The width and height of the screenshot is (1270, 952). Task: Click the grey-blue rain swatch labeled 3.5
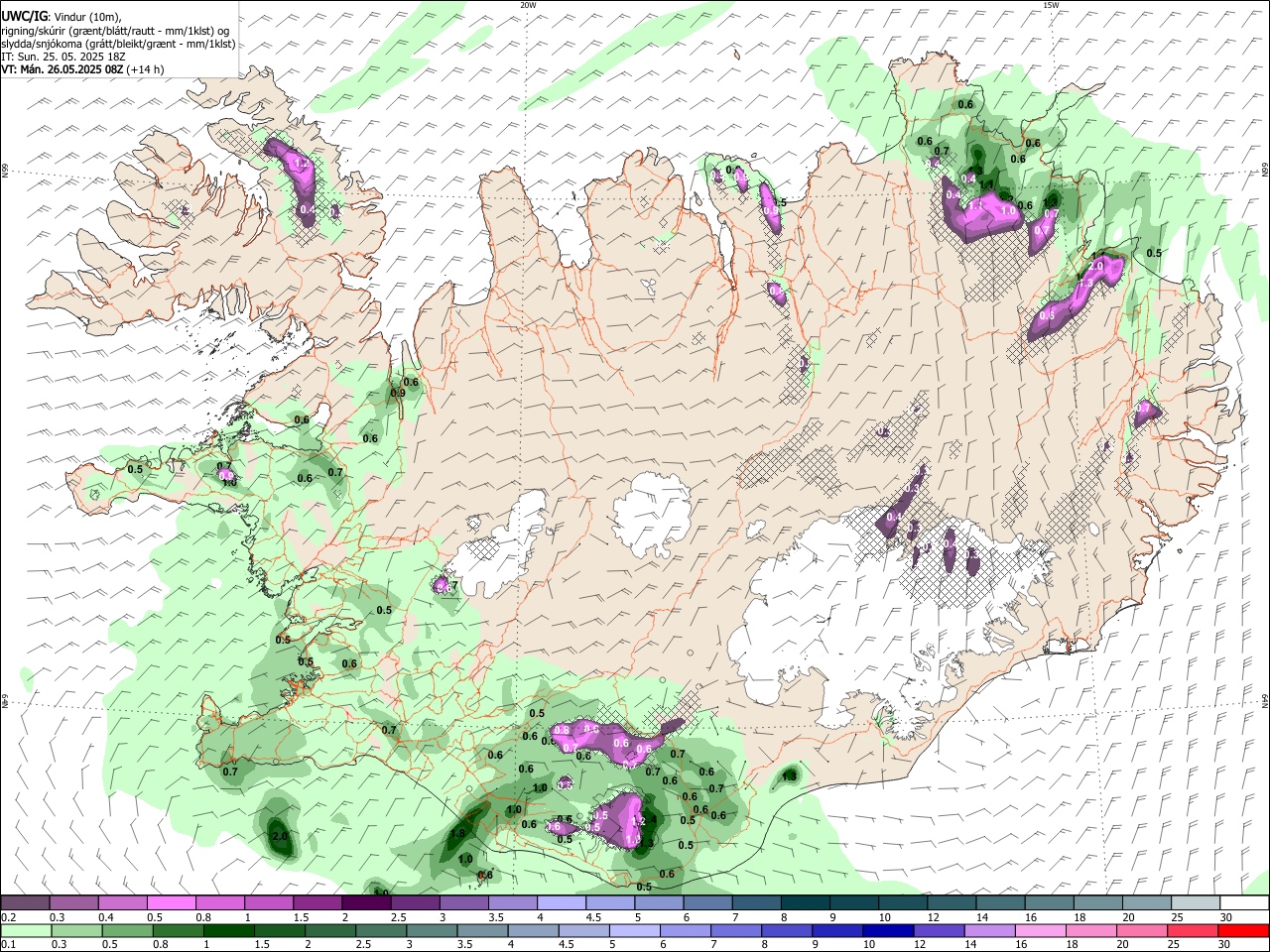[x=483, y=930]
